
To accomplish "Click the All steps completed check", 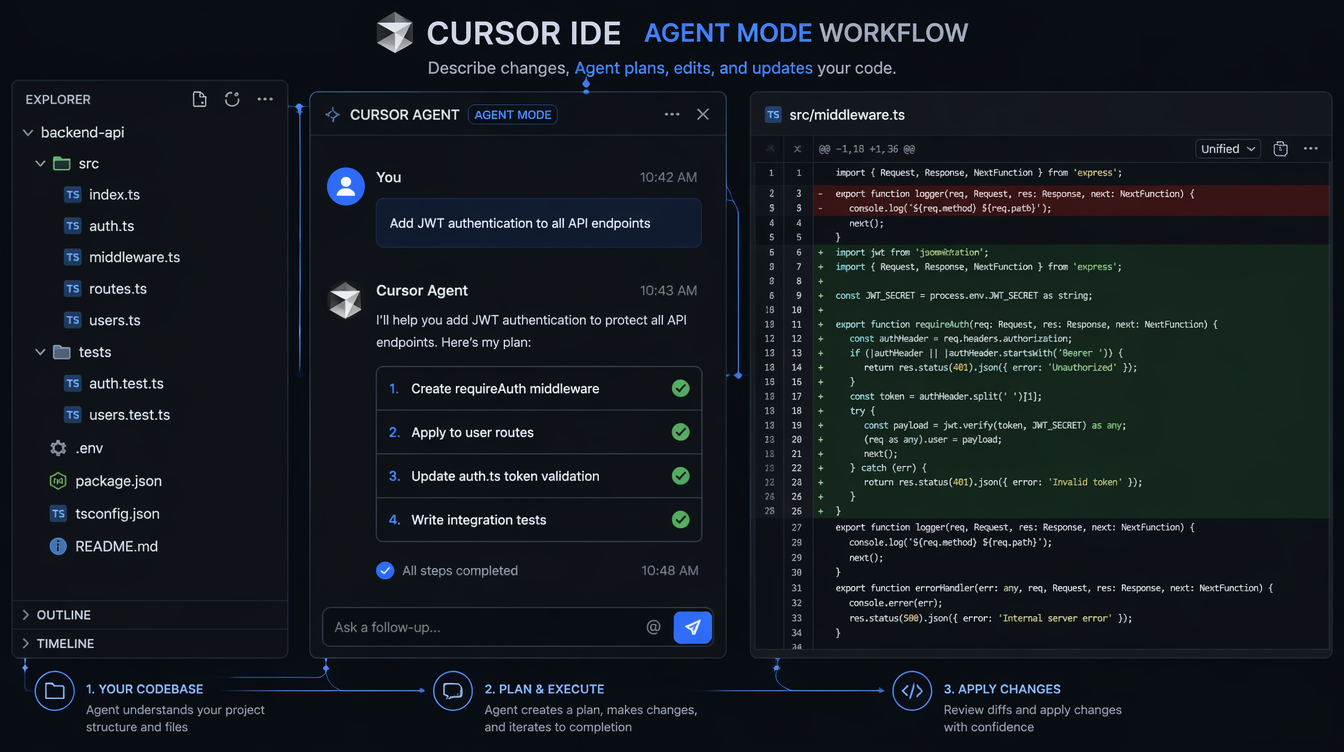I will (x=385, y=570).
